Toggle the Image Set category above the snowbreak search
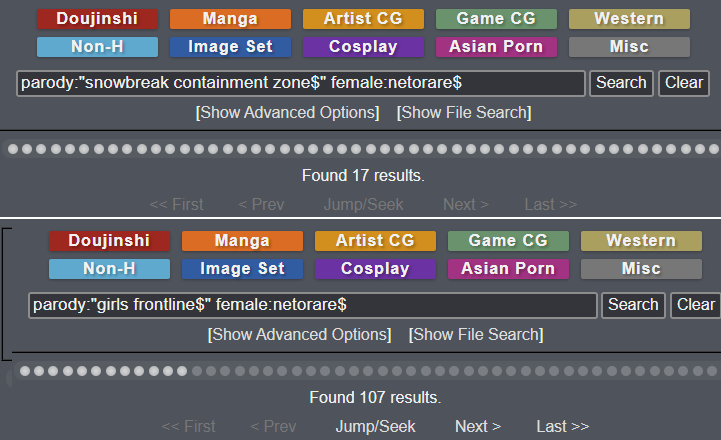Image resolution: width=721 pixels, height=440 pixels. coord(230,47)
